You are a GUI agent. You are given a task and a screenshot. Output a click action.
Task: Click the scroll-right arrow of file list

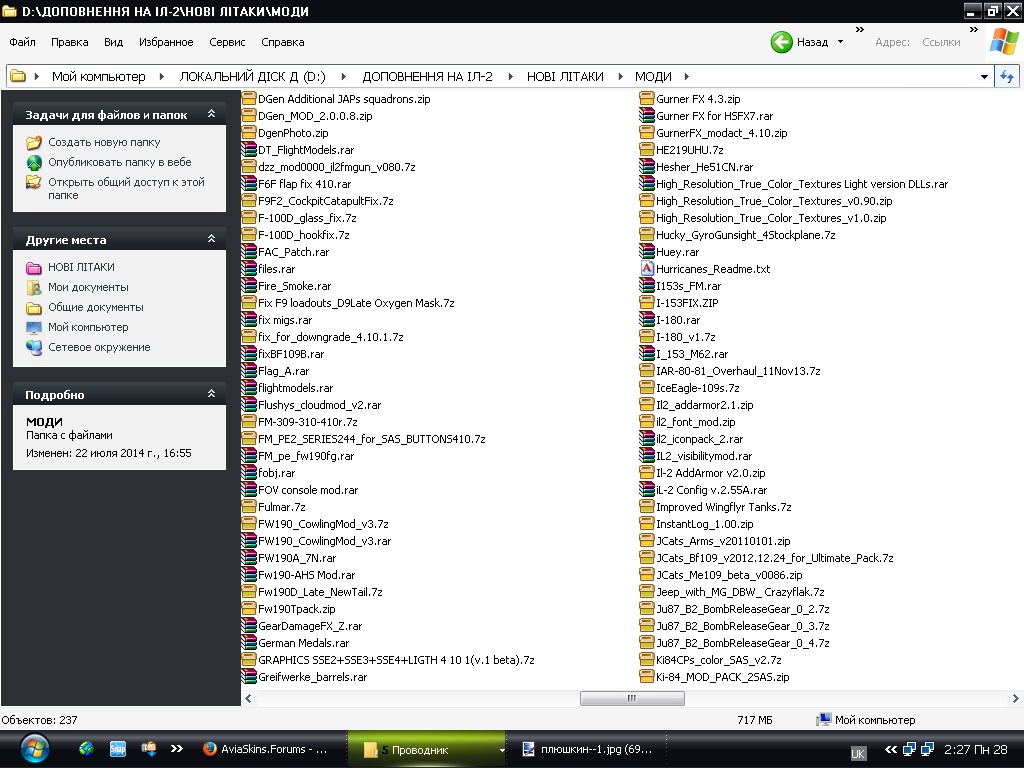pyautogui.click(x=1016, y=698)
